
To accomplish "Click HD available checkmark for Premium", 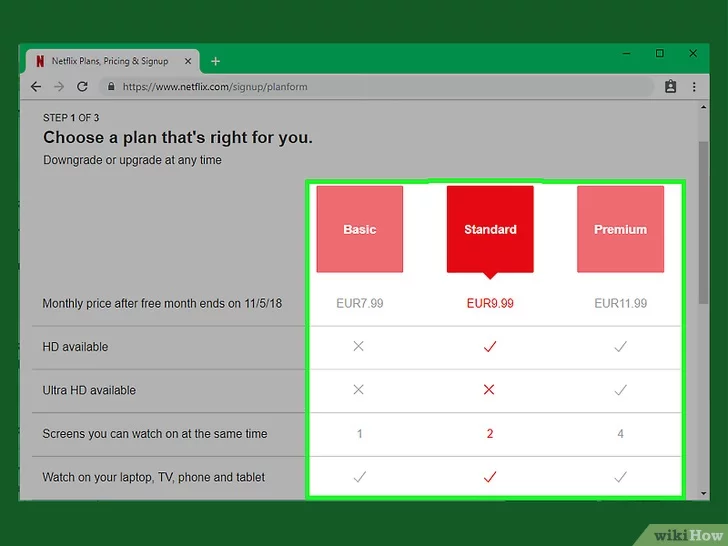I will [x=620, y=346].
